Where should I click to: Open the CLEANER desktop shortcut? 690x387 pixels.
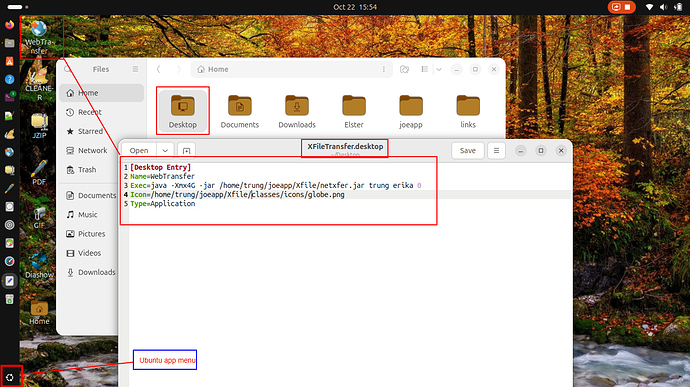(x=39, y=83)
